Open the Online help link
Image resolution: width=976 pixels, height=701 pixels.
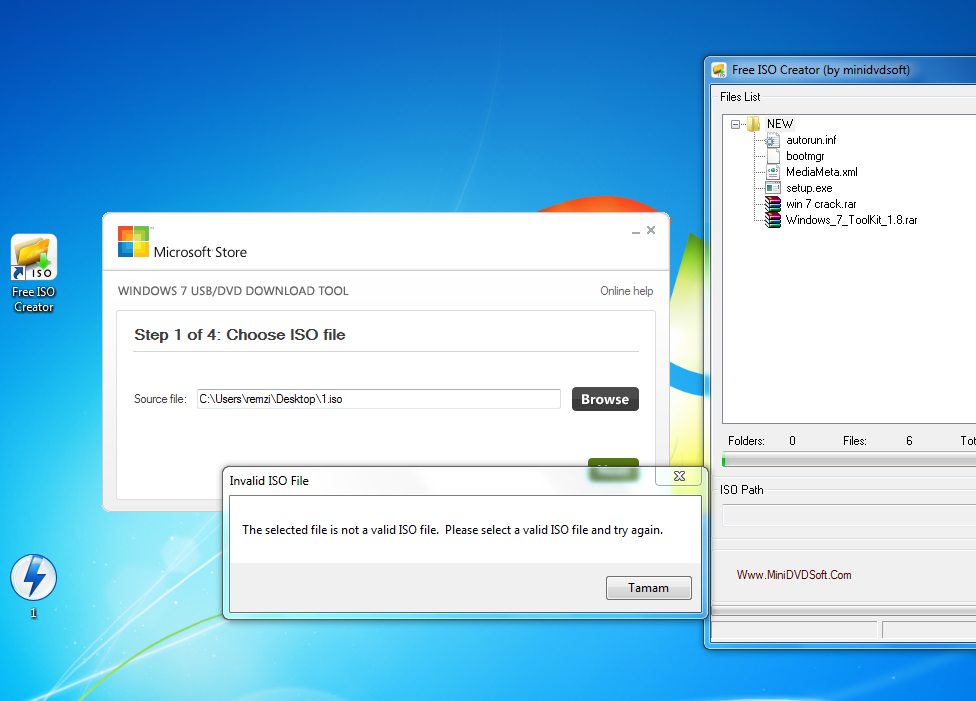[626, 291]
